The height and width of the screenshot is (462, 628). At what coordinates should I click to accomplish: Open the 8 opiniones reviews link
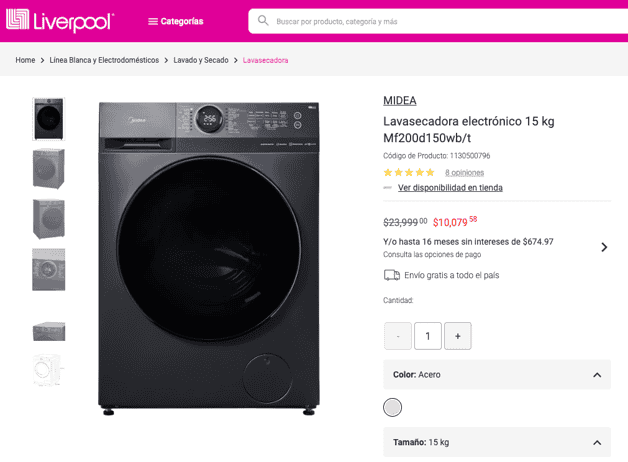pos(464,172)
